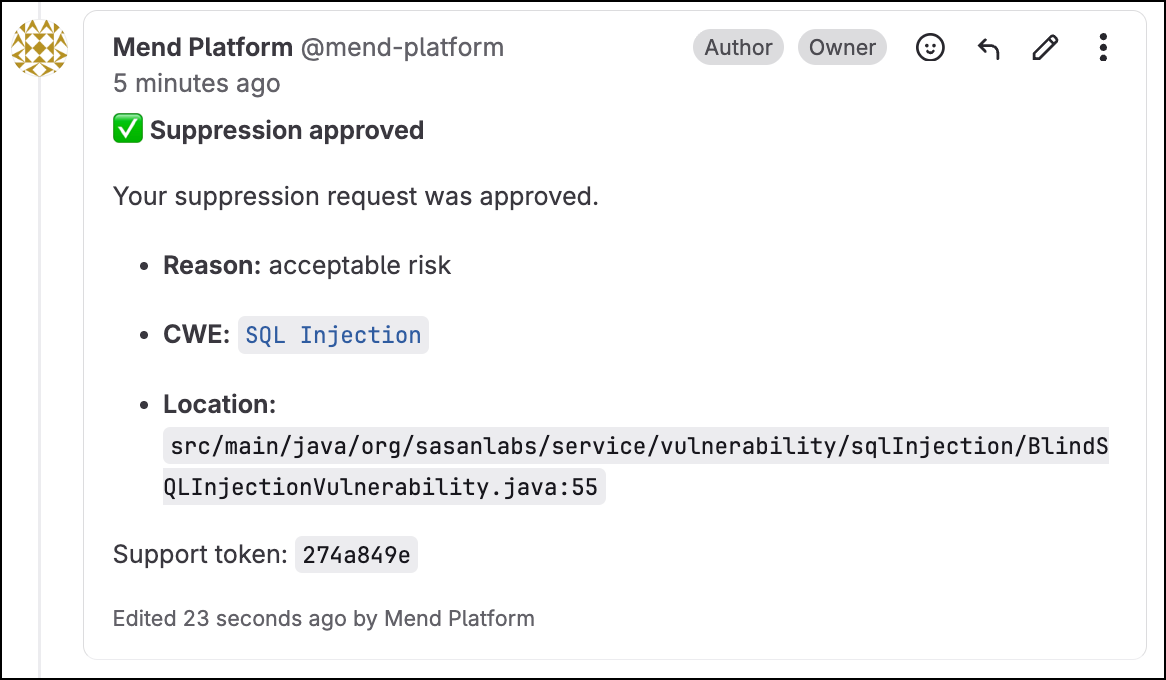Click the @mend-platform username handle

click(402, 47)
